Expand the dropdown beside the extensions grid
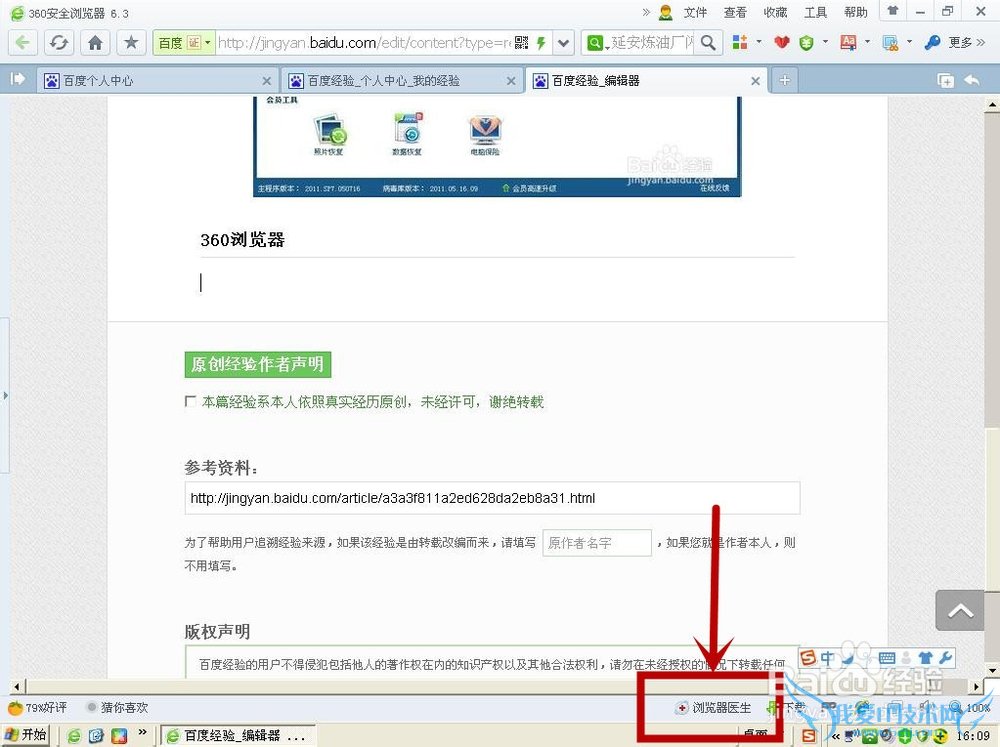 tap(759, 42)
